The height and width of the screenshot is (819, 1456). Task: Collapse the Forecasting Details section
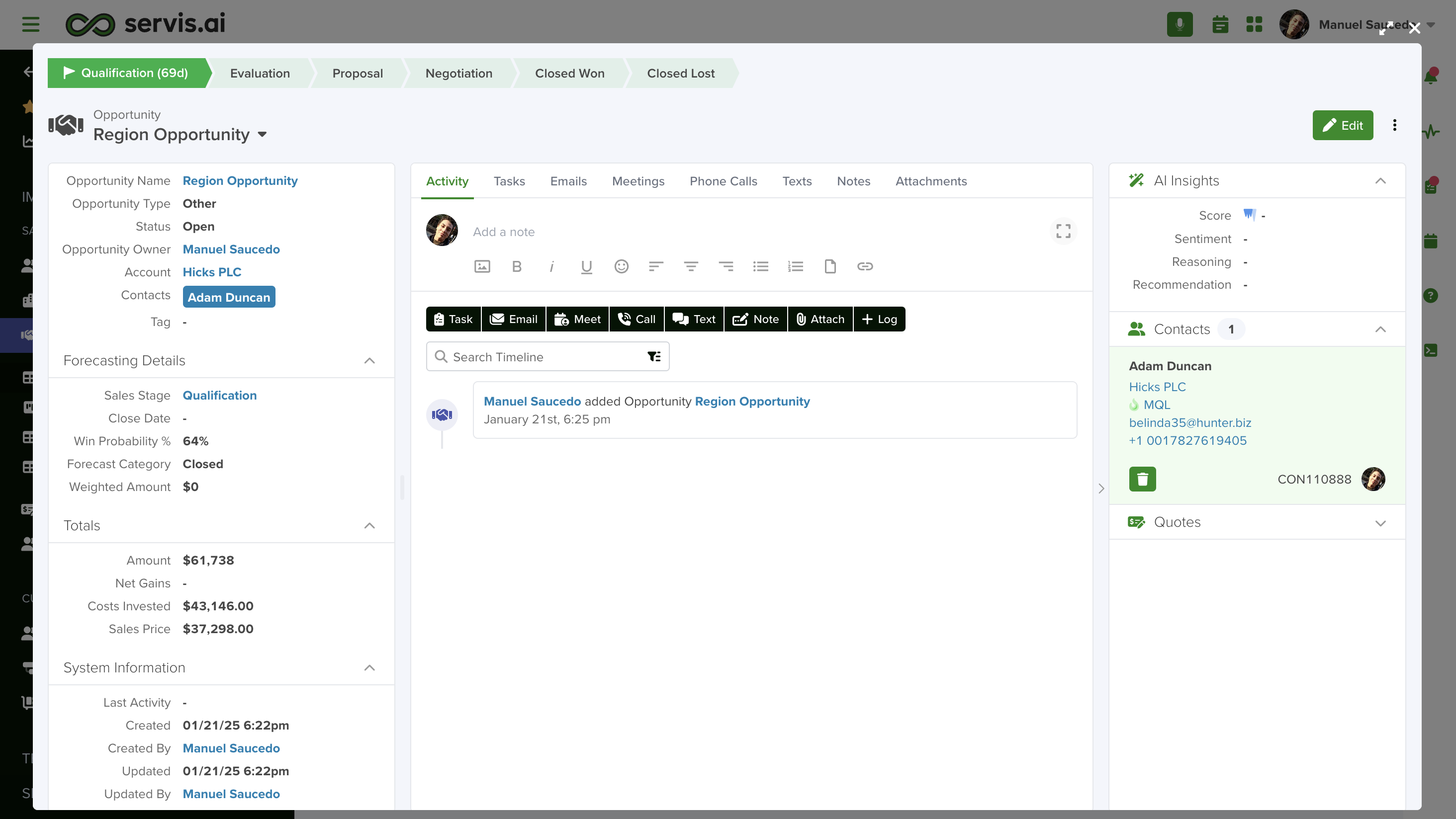click(x=369, y=360)
